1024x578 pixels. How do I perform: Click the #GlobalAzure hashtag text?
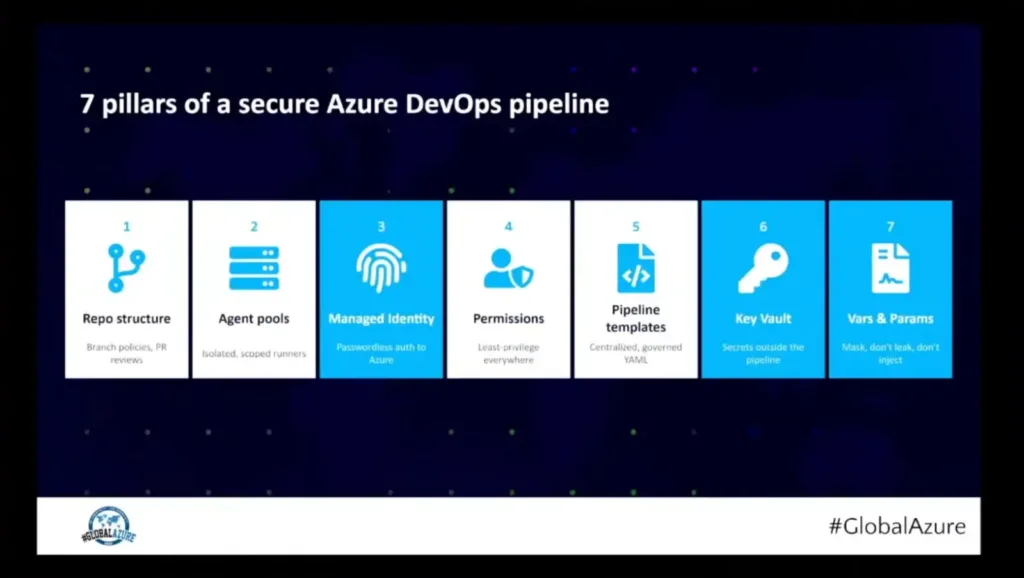click(897, 526)
